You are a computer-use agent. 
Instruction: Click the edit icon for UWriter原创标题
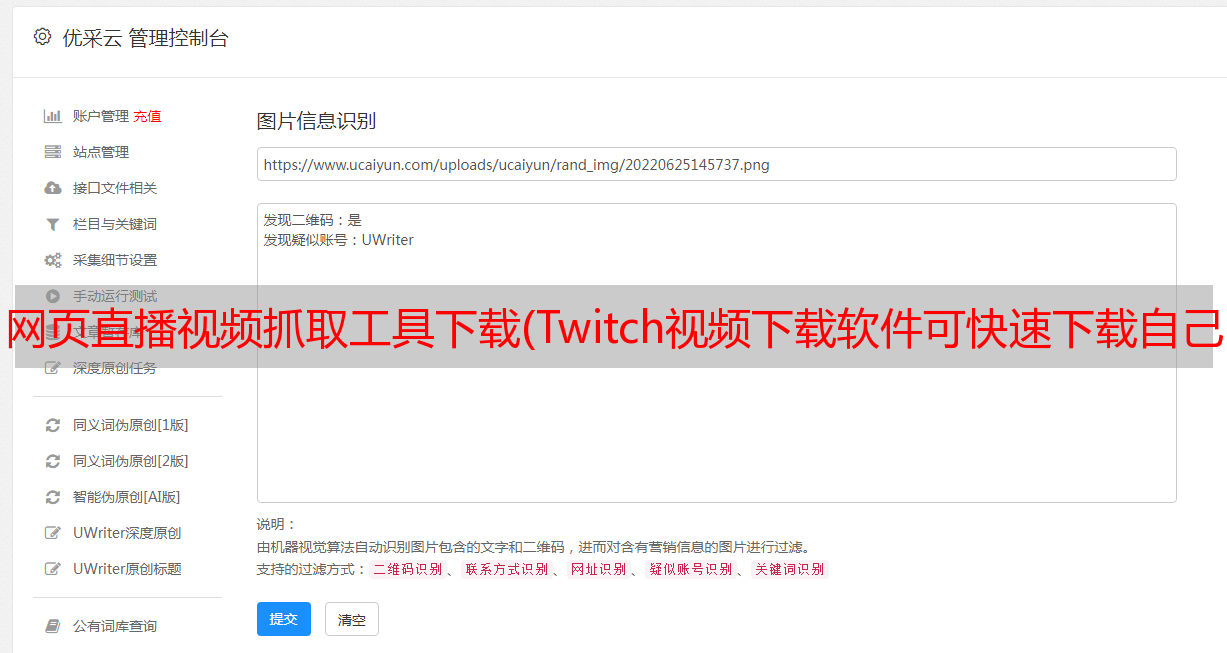53,569
